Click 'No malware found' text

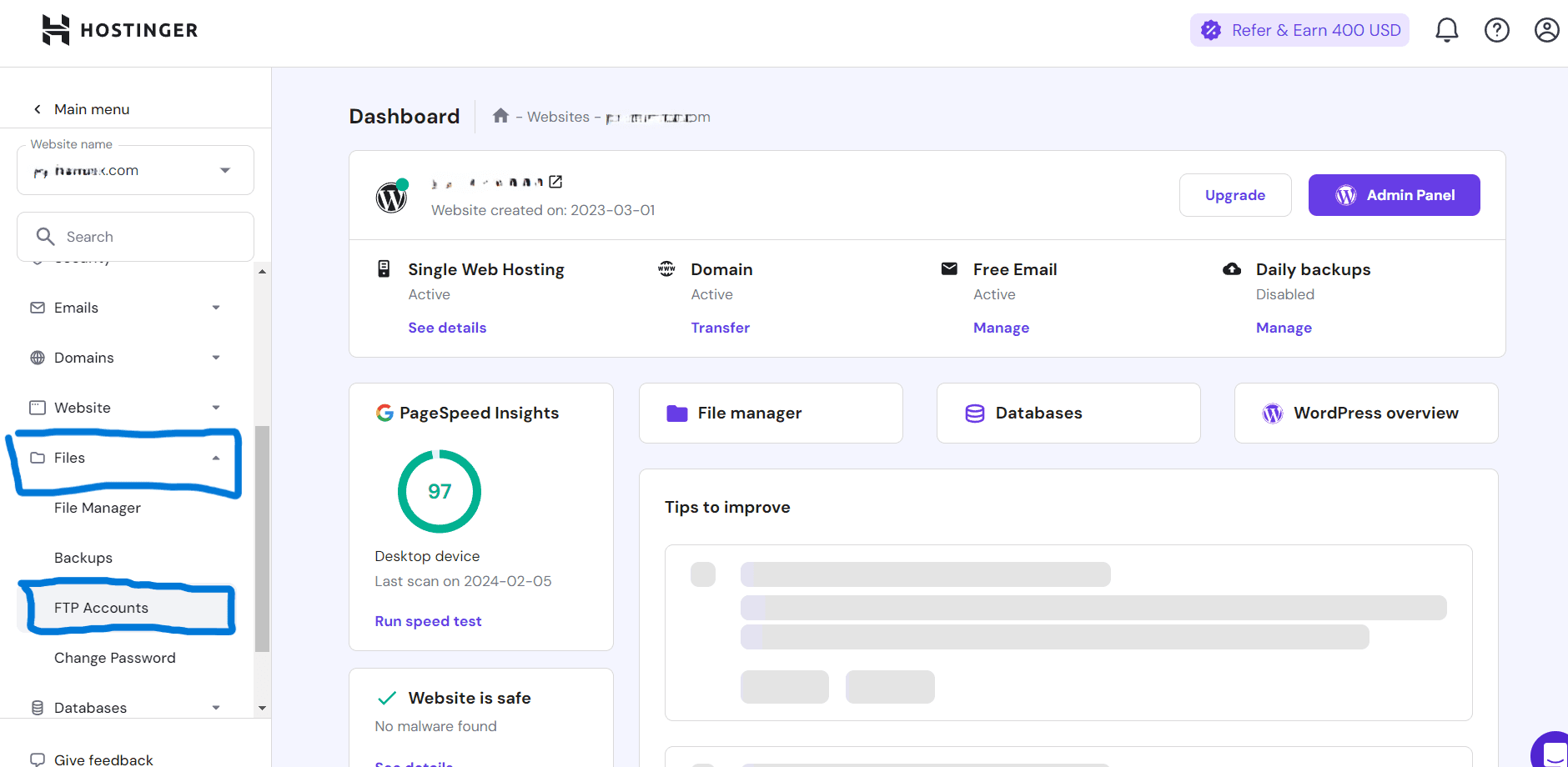pos(435,726)
